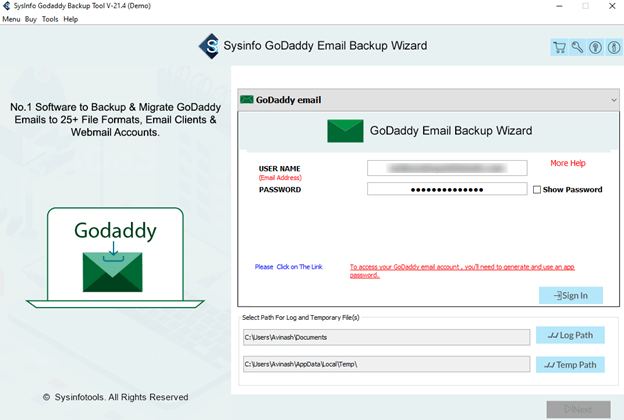The width and height of the screenshot is (624, 420).
Task: Focus the Password input field
Action: pyautogui.click(x=447, y=189)
